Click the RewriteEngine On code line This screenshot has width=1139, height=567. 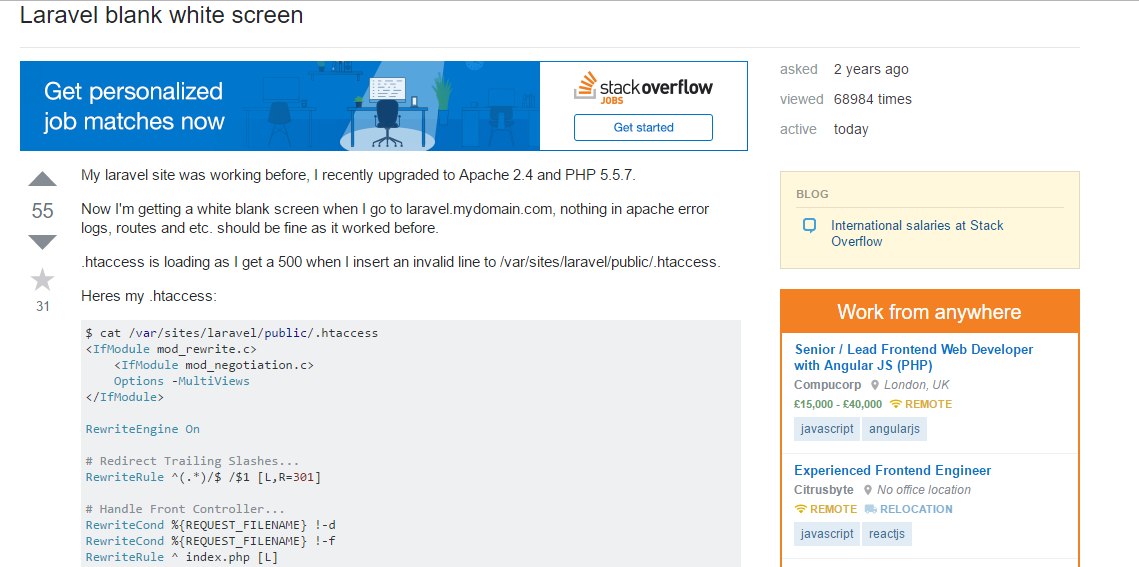142,429
